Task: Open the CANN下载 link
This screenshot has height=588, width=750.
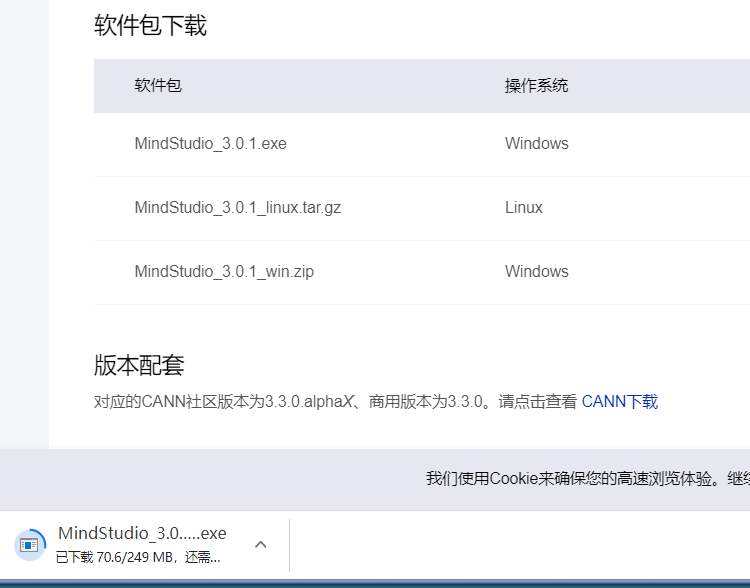Action: click(x=620, y=402)
